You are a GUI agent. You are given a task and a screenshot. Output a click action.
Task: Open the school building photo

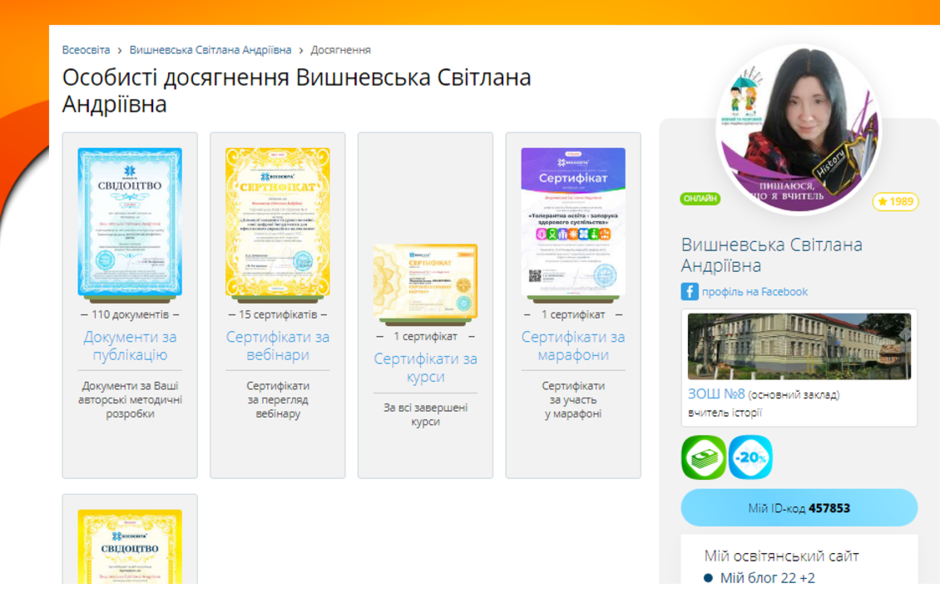pos(799,346)
